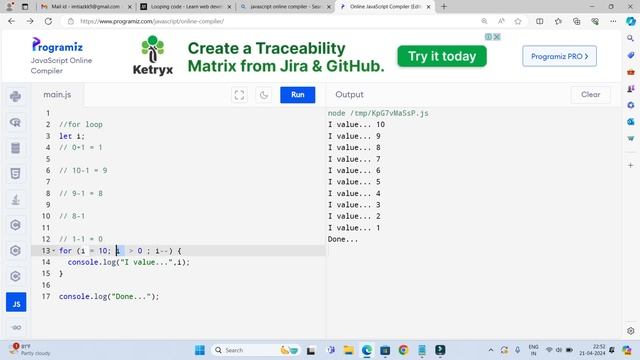Open split screen icon in toolbar
640x360 pixels.
[x=540, y=21]
